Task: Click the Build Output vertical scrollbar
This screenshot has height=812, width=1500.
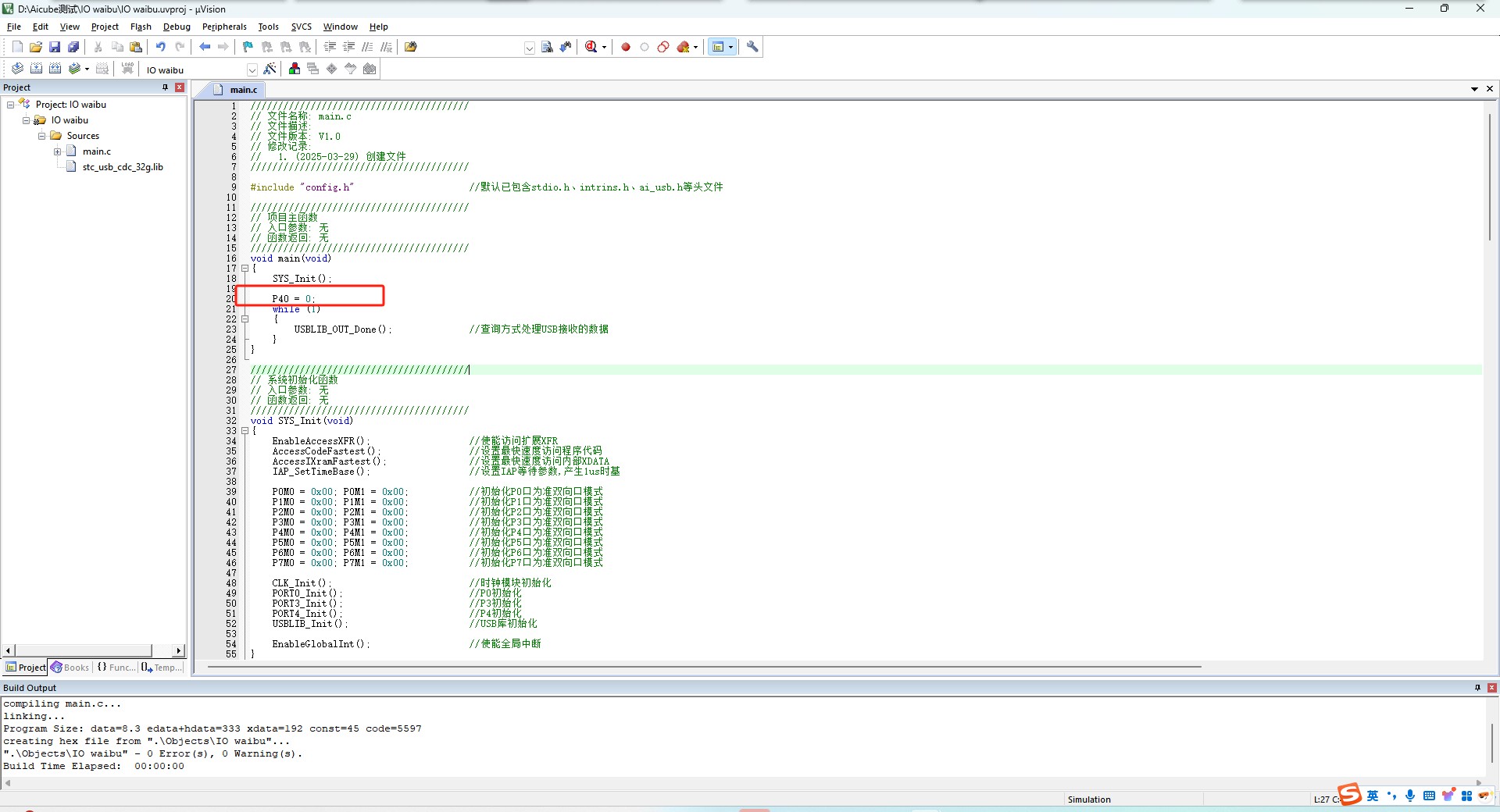Action: (1491, 742)
